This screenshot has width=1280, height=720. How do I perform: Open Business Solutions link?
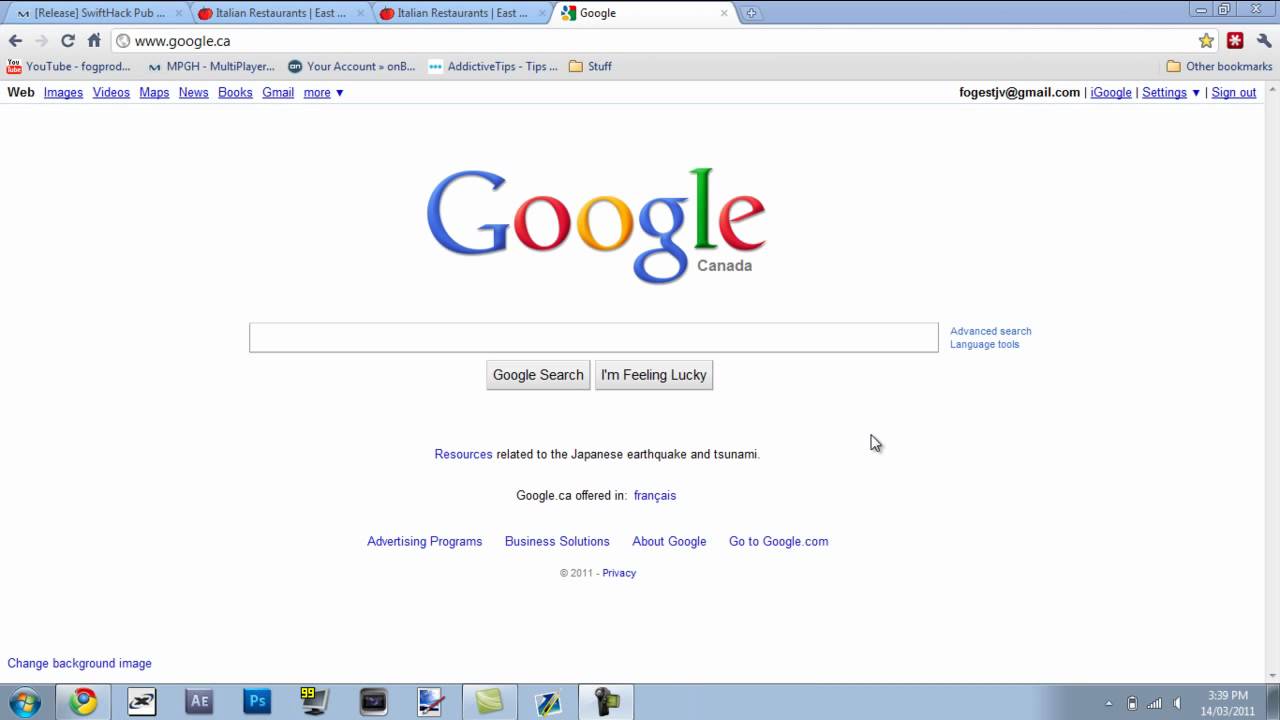(557, 541)
